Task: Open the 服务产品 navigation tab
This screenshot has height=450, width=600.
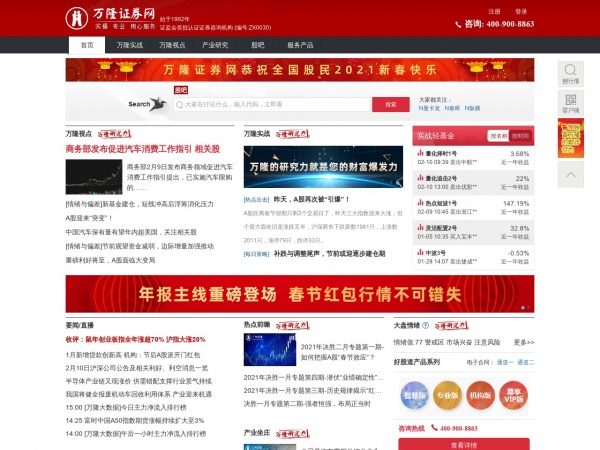Action: (300, 45)
